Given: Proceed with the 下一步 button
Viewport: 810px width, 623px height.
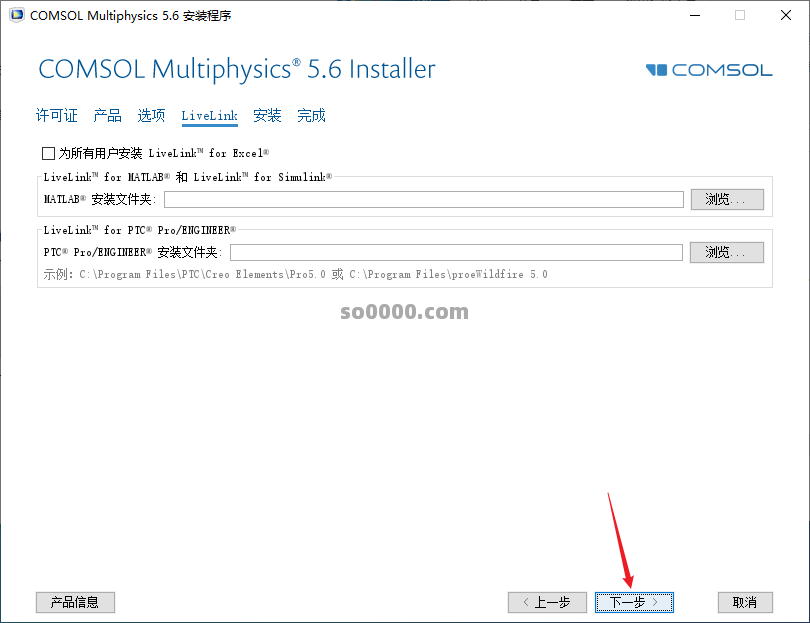Looking at the screenshot, I should tap(634, 602).
